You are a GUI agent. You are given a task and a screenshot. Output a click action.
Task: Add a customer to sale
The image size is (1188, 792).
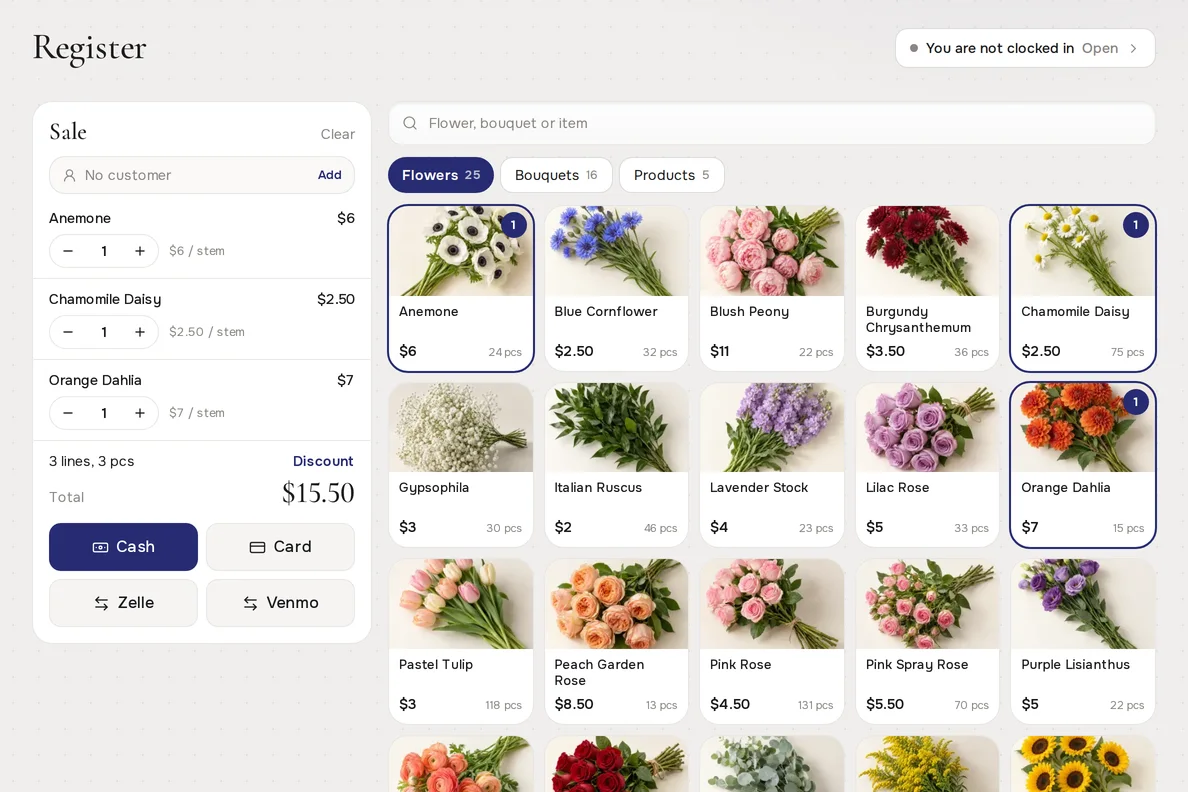(330, 175)
